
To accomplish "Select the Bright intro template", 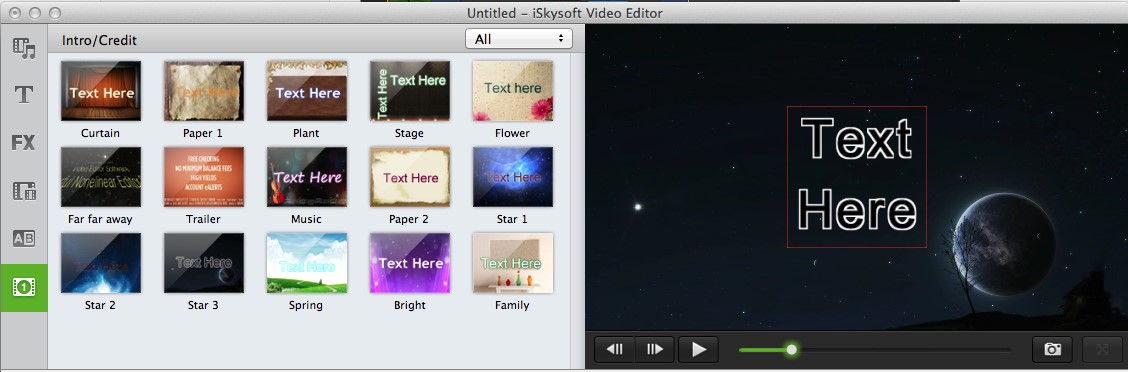I will pos(409,263).
